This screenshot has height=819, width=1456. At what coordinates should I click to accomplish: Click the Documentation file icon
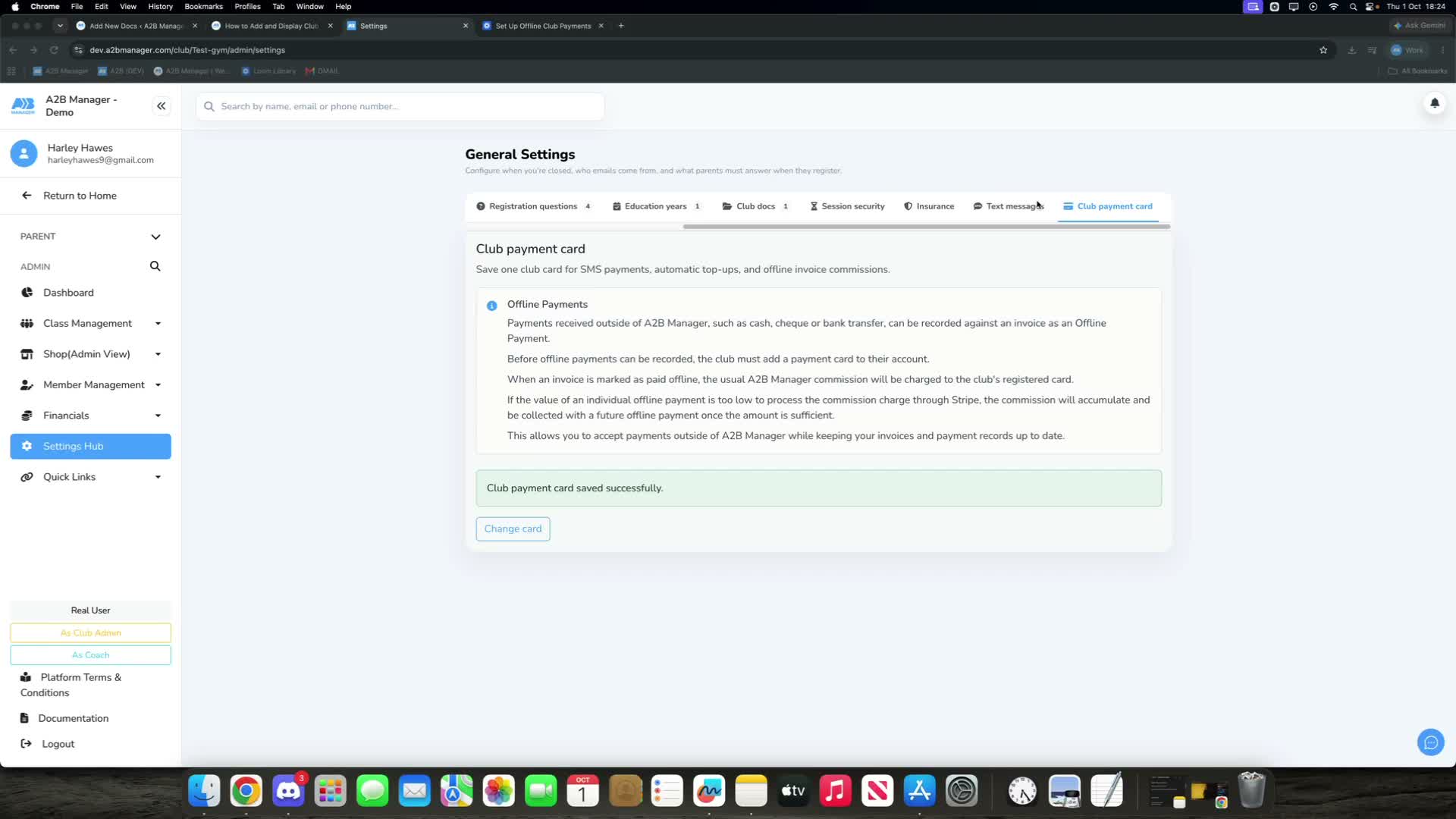(x=24, y=718)
